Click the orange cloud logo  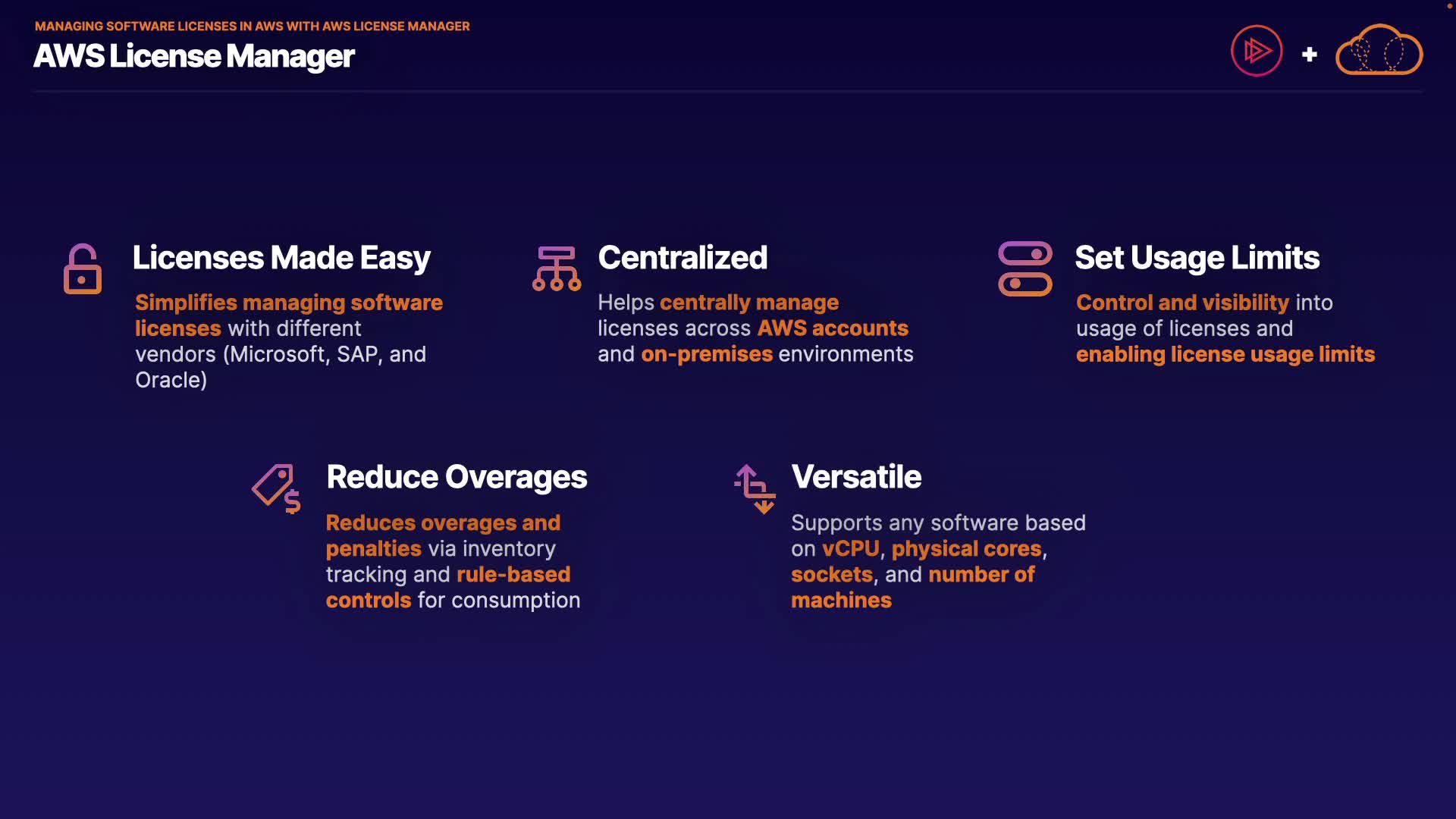pyautogui.click(x=1379, y=51)
